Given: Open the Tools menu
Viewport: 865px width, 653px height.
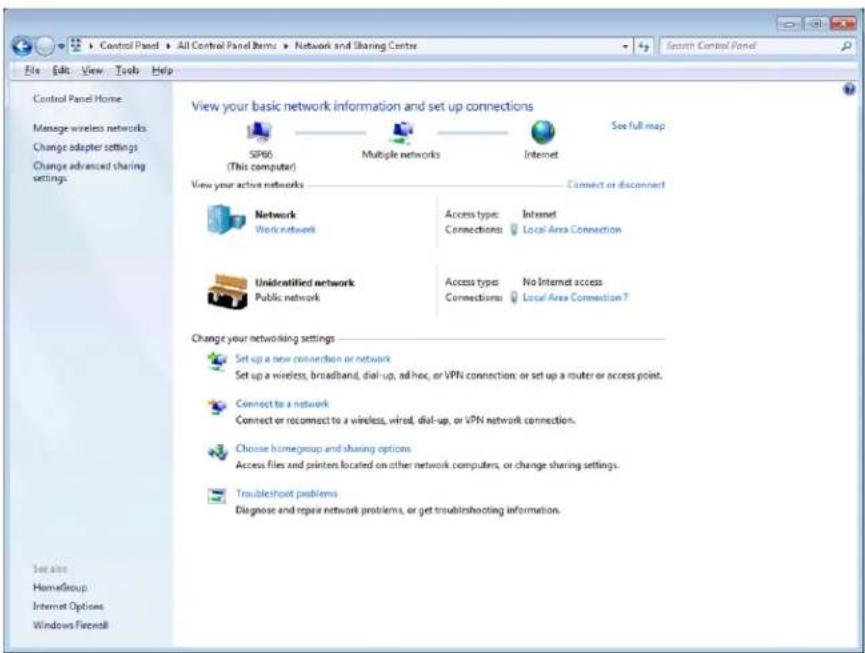Looking at the screenshot, I should [127, 70].
